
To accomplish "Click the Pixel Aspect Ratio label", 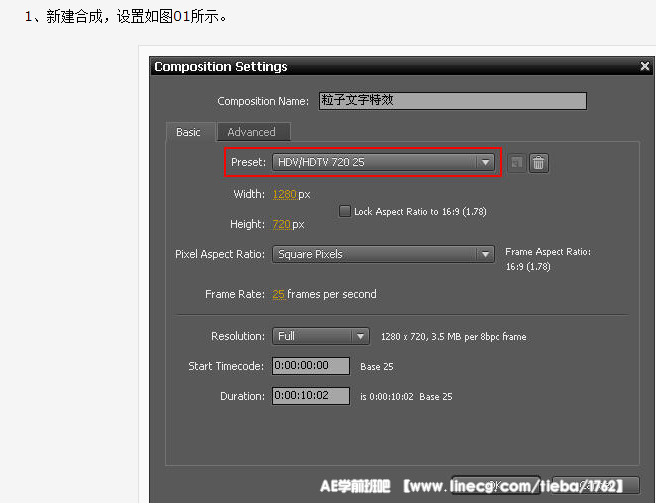I will [220, 254].
